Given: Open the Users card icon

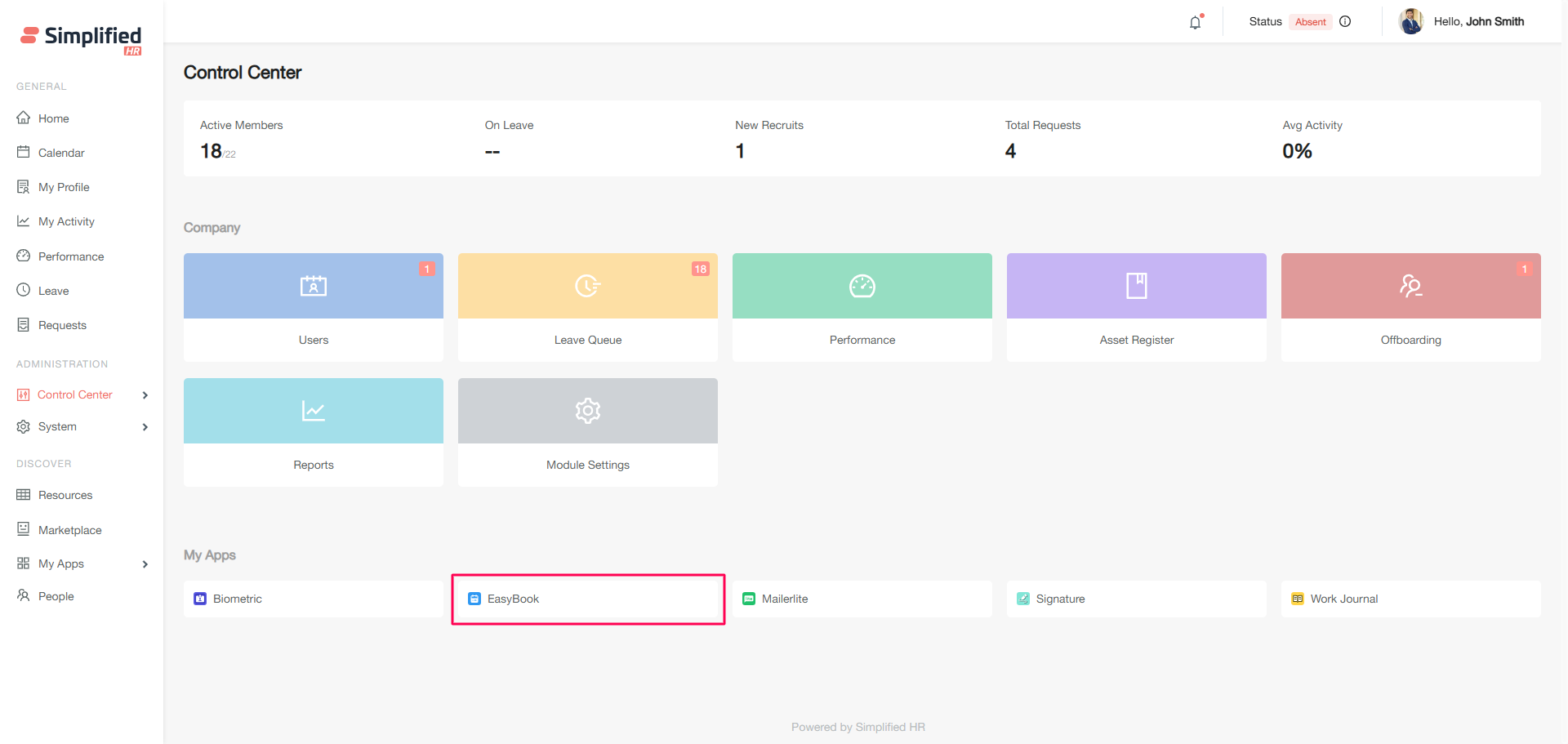Looking at the screenshot, I should click(313, 286).
